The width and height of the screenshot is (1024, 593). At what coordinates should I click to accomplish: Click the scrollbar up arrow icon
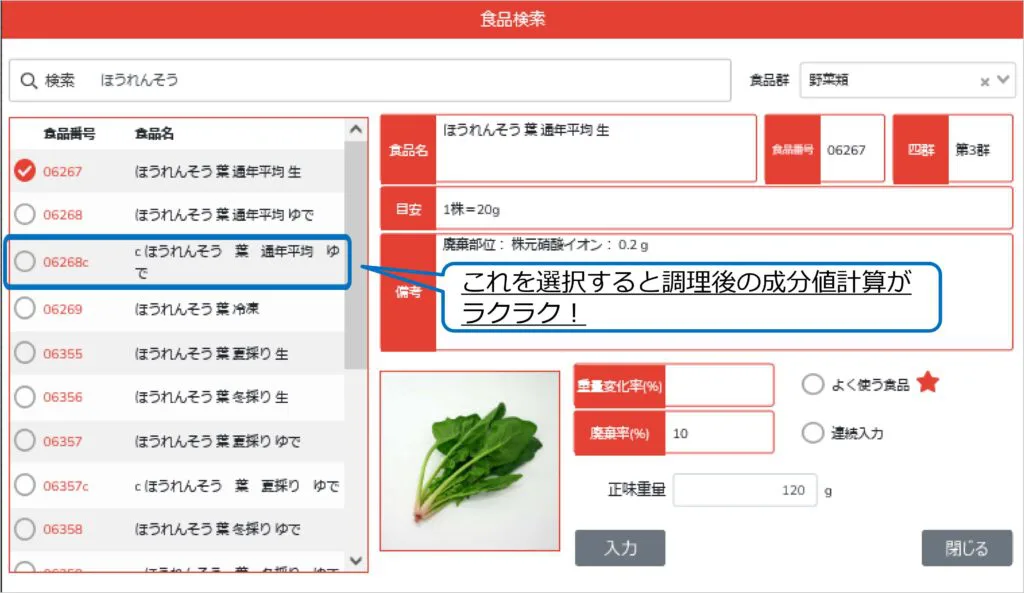pyautogui.click(x=355, y=128)
